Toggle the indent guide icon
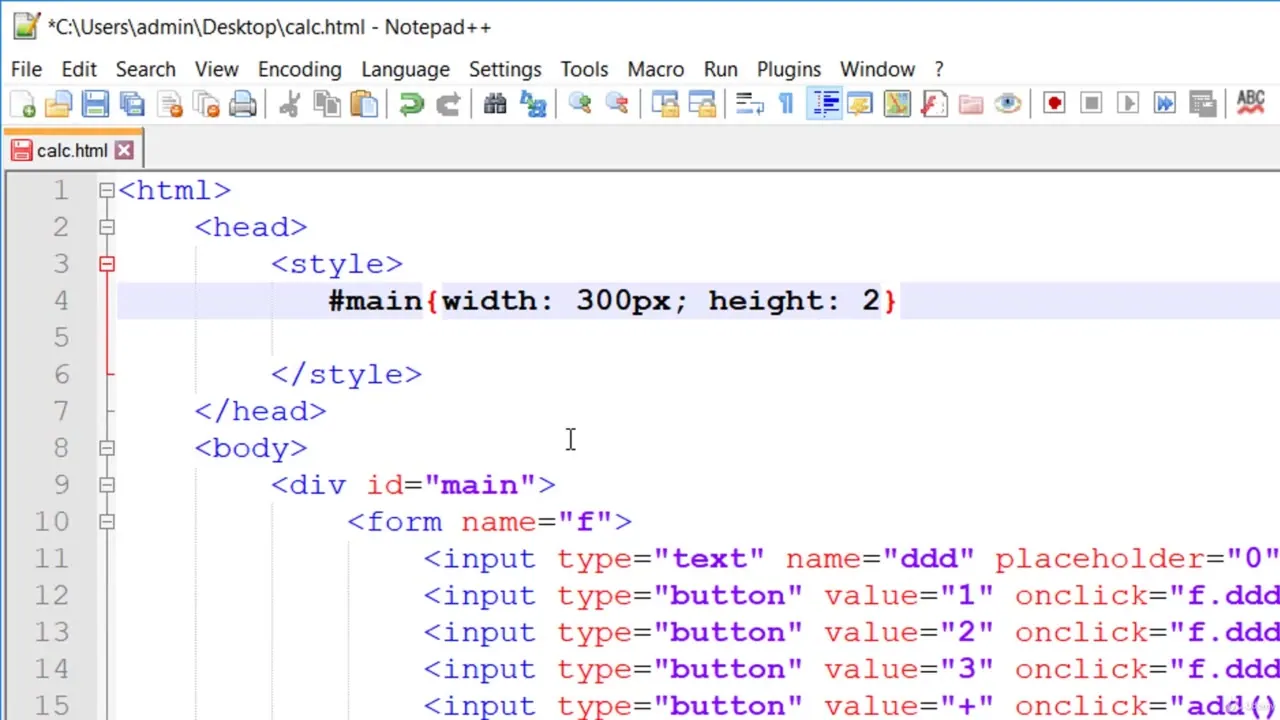 [x=823, y=103]
